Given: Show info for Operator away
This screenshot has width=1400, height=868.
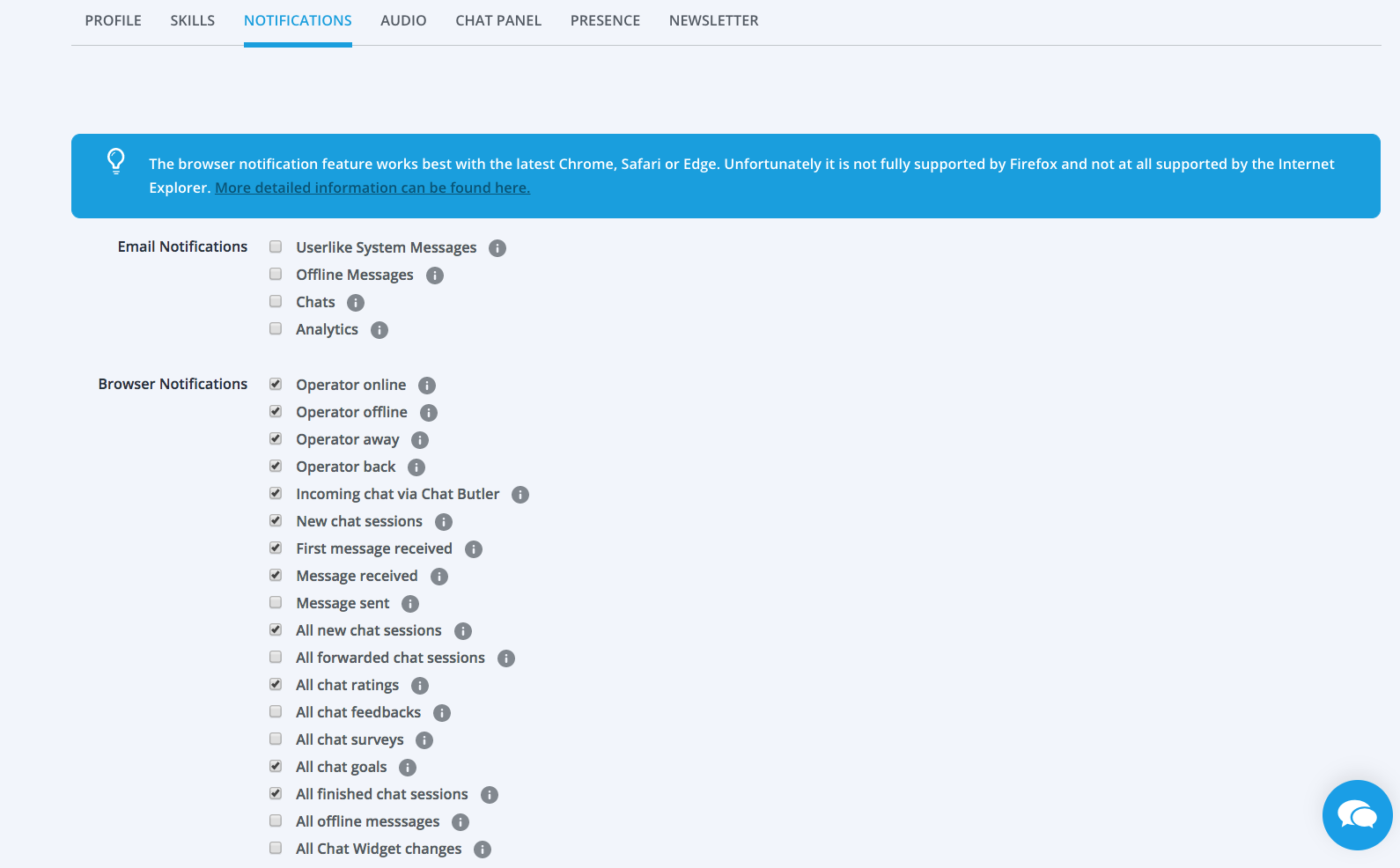Looking at the screenshot, I should [420, 440].
